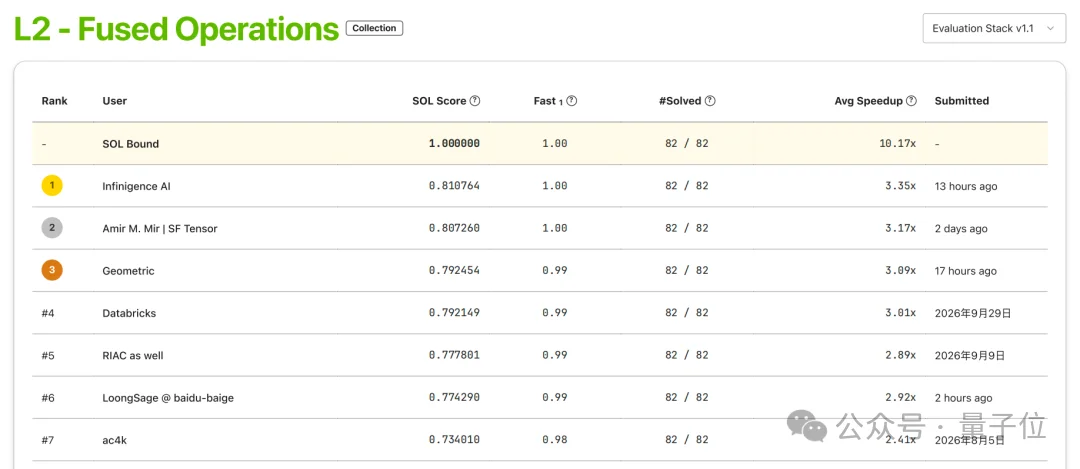Click the 3.35x average speedup value

tap(901, 186)
